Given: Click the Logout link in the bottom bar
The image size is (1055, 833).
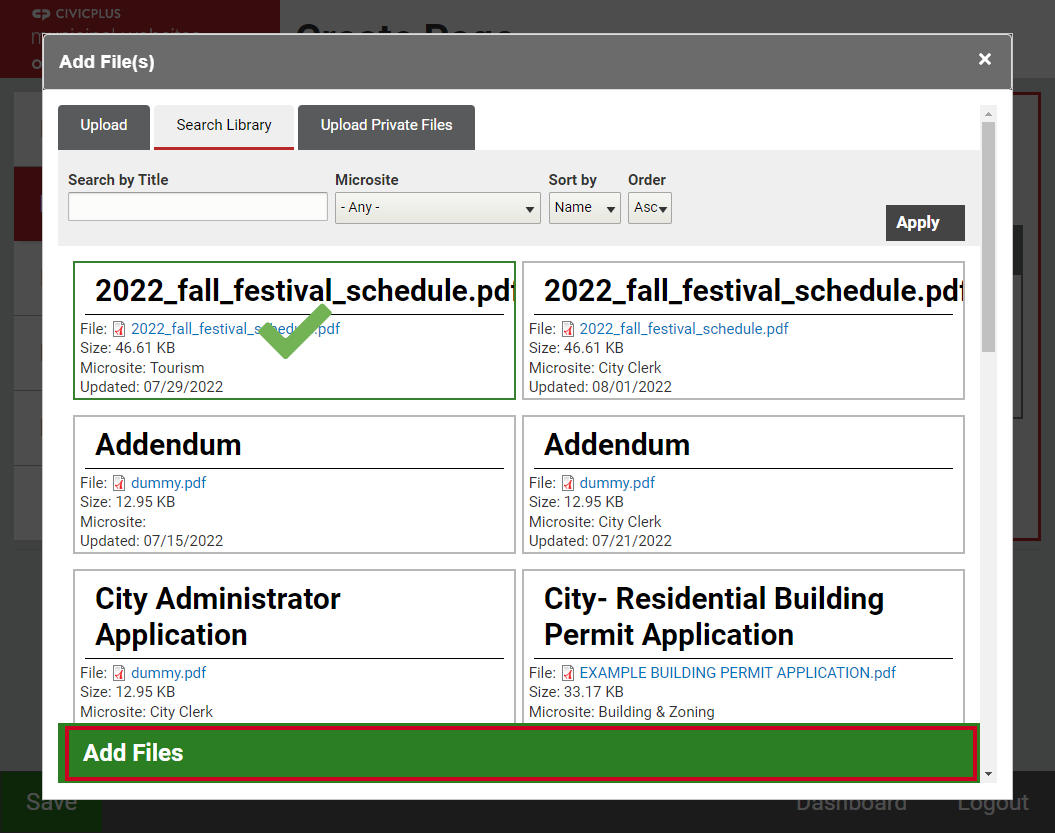Looking at the screenshot, I should pyautogui.click(x=993, y=803).
